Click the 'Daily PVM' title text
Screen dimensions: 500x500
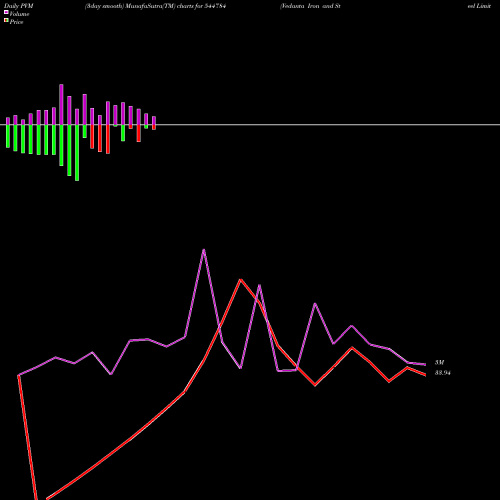[x=19, y=6]
